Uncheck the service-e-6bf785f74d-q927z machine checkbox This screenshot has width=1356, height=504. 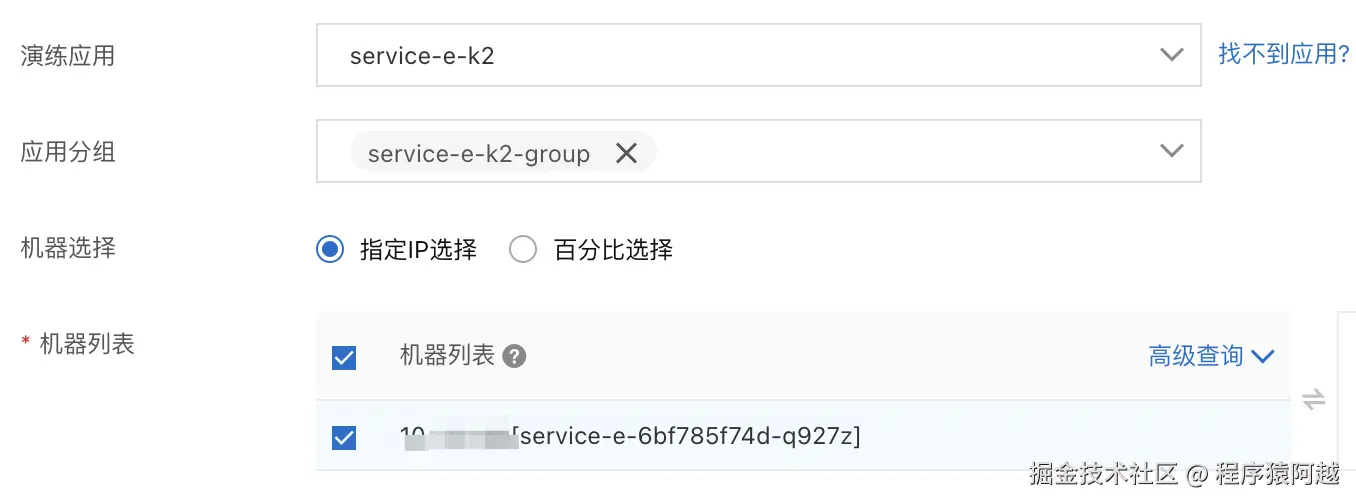point(344,437)
